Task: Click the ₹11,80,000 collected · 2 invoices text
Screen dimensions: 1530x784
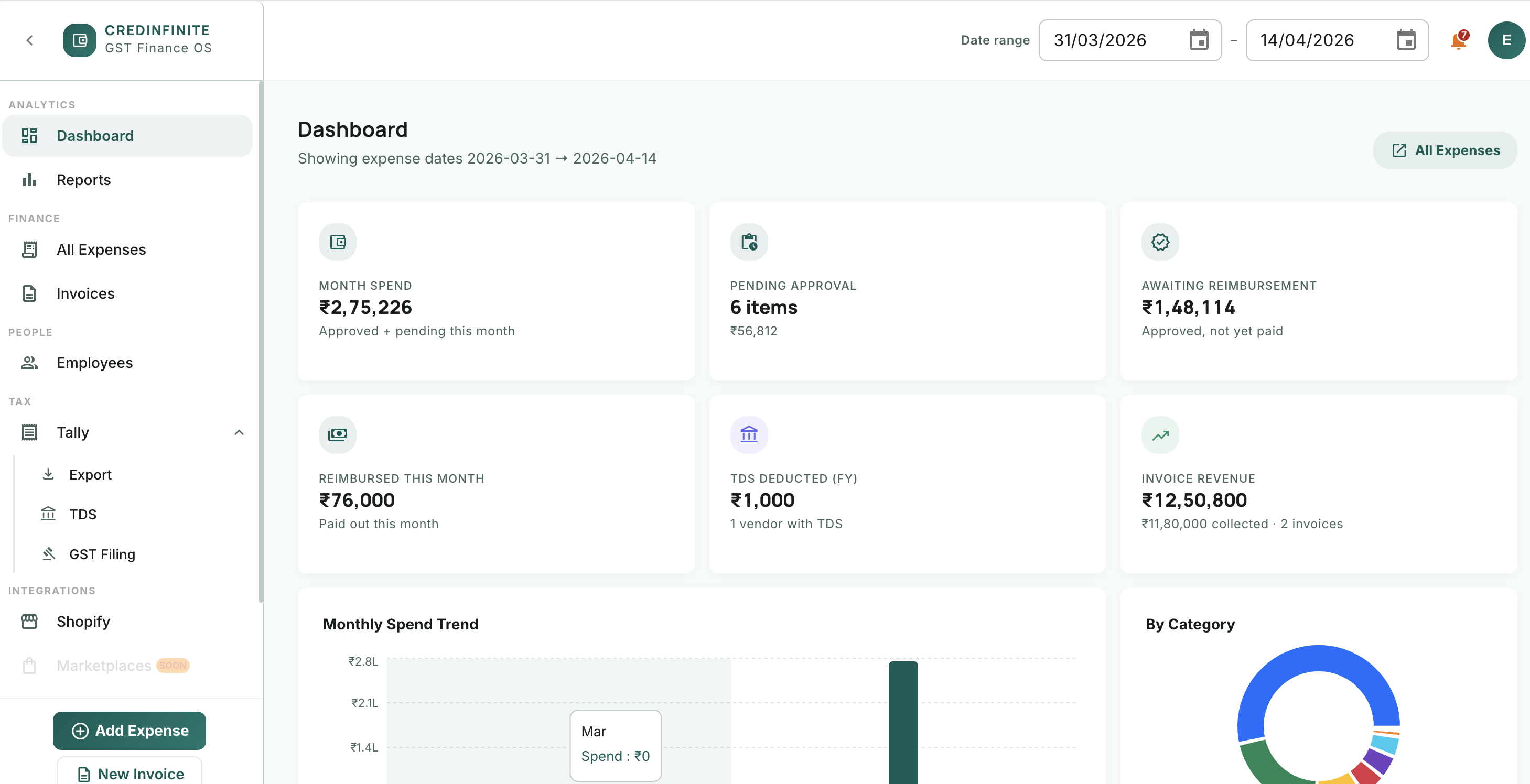Action: coord(1242,524)
